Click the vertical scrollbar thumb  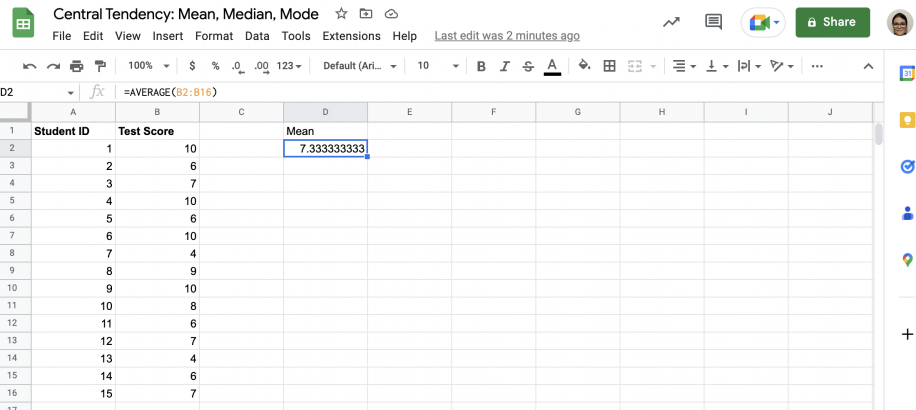879,134
